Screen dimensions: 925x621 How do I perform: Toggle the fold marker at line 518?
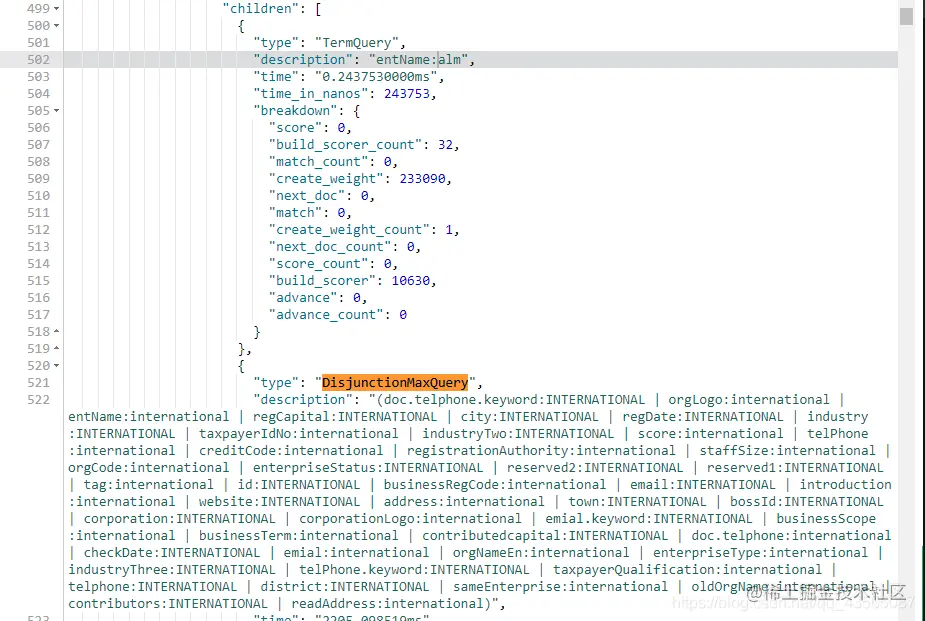pos(57,331)
